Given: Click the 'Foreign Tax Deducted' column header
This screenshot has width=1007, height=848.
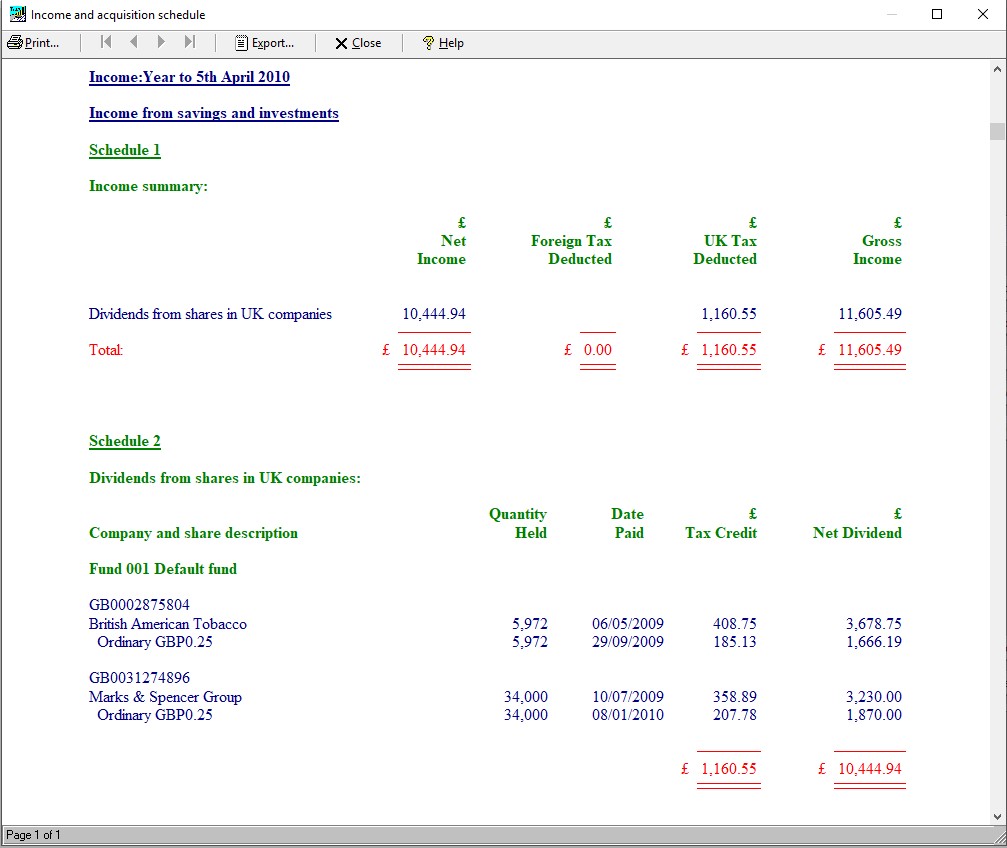Looking at the screenshot, I should 572,250.
